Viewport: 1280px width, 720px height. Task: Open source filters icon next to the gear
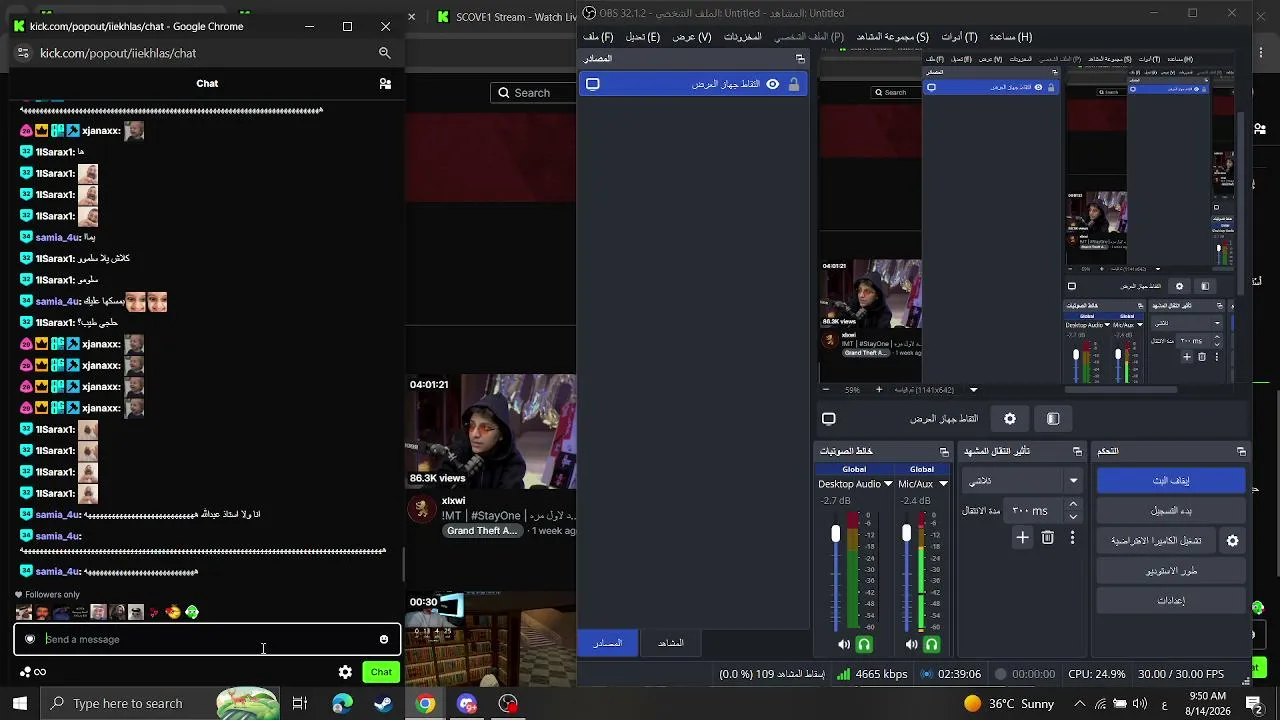(1053, 419)
